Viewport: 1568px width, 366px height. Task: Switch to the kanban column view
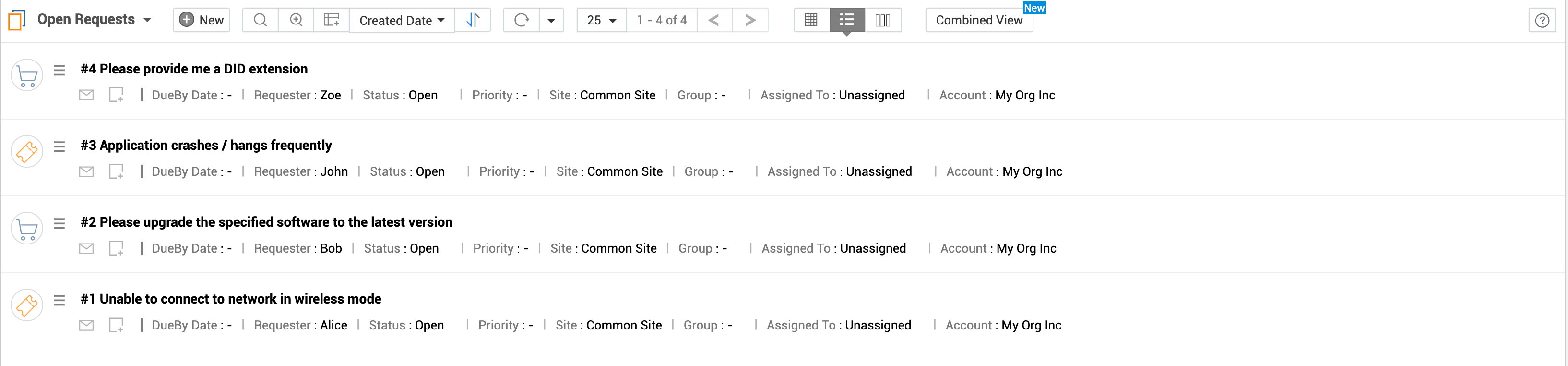(882, 20)
